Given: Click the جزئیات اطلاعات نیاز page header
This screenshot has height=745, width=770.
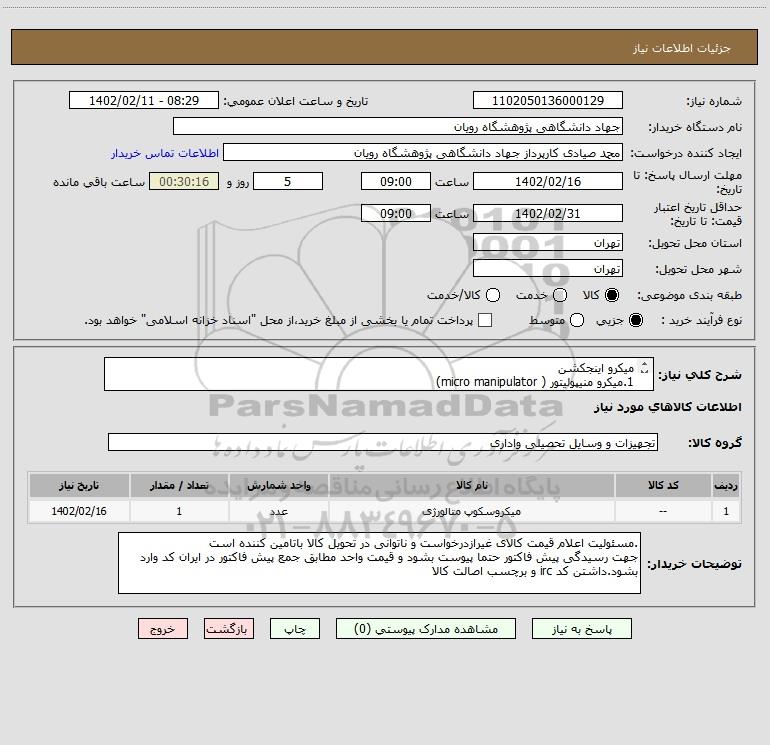Looking at the screenshot, I should point(681,48).
